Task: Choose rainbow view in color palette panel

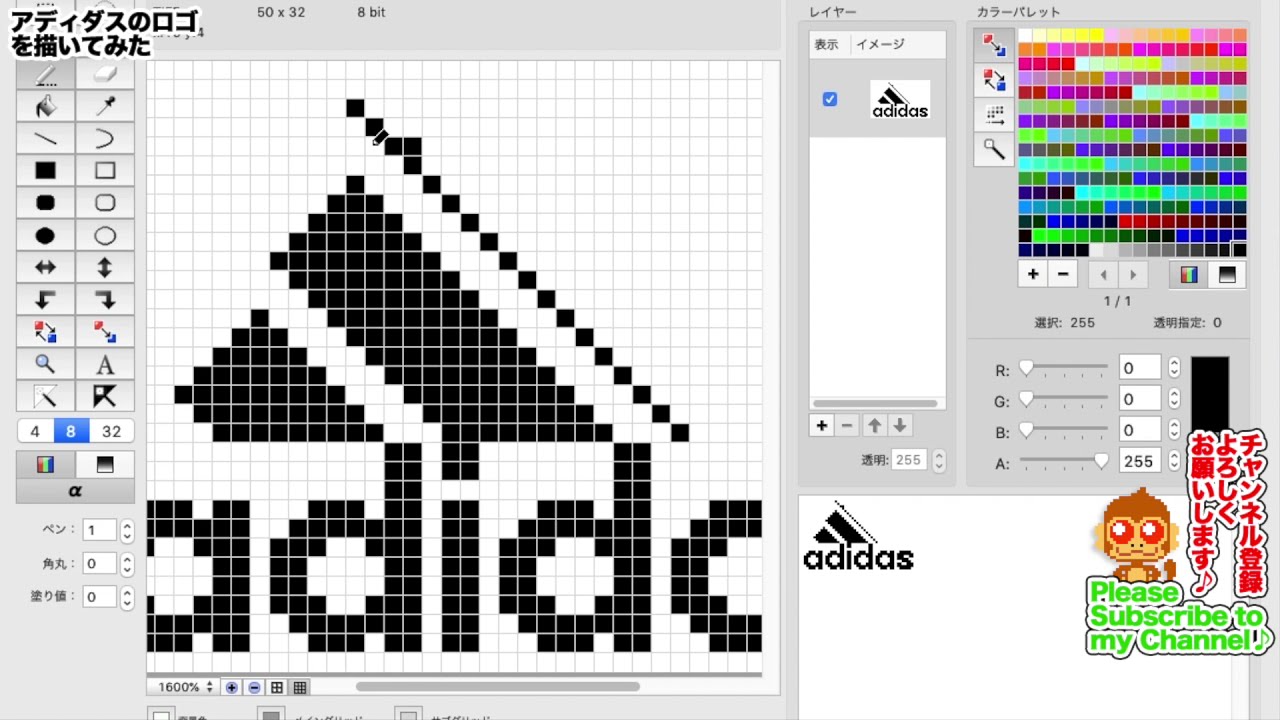Action: click(1189, 274)
